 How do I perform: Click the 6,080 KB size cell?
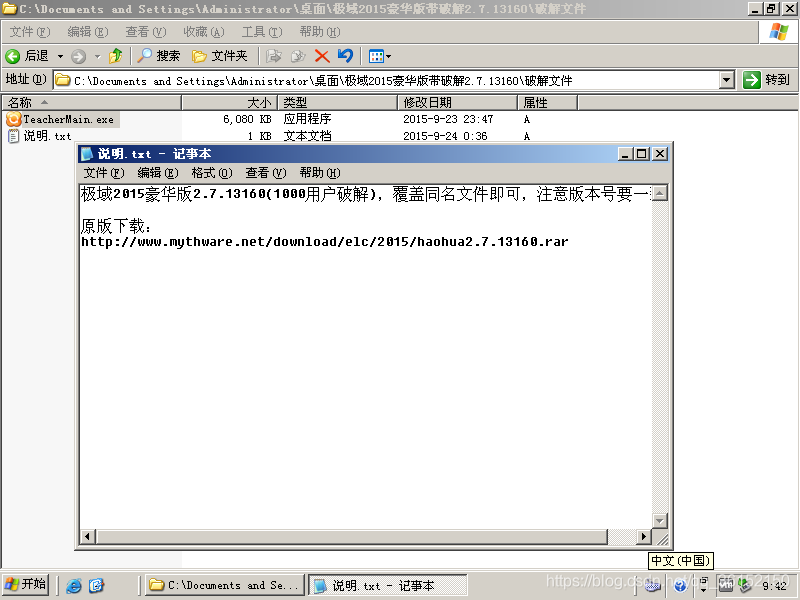tap(247, 119)
